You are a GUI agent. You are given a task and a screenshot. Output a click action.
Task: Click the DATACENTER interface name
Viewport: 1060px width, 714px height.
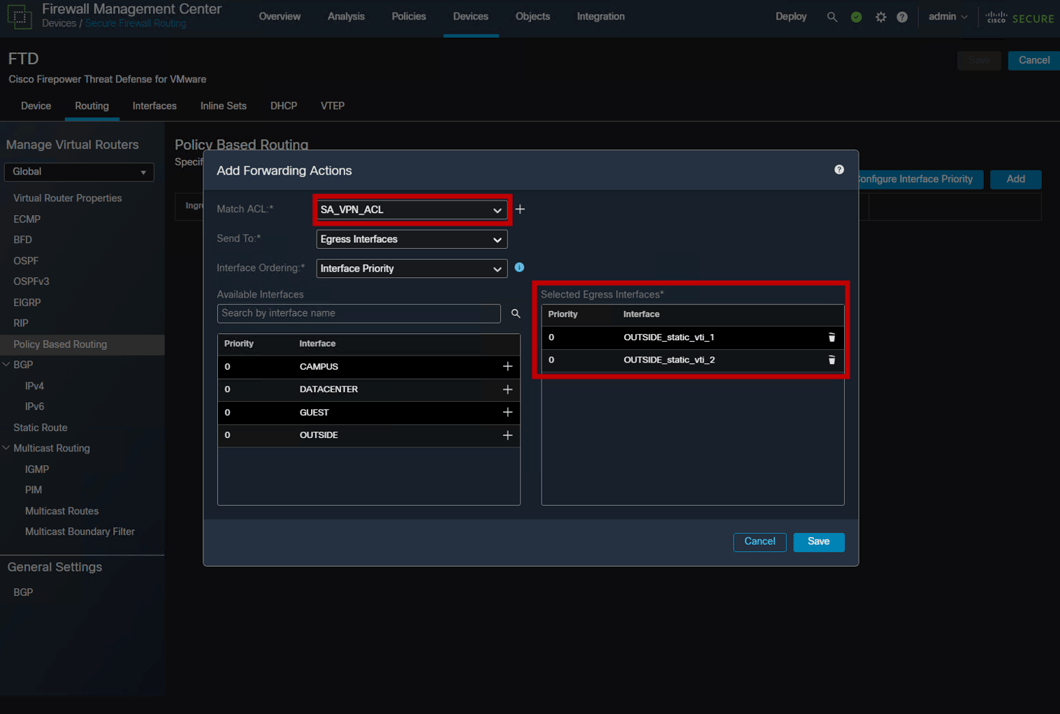pyautogui.click(x=329, y=389)
